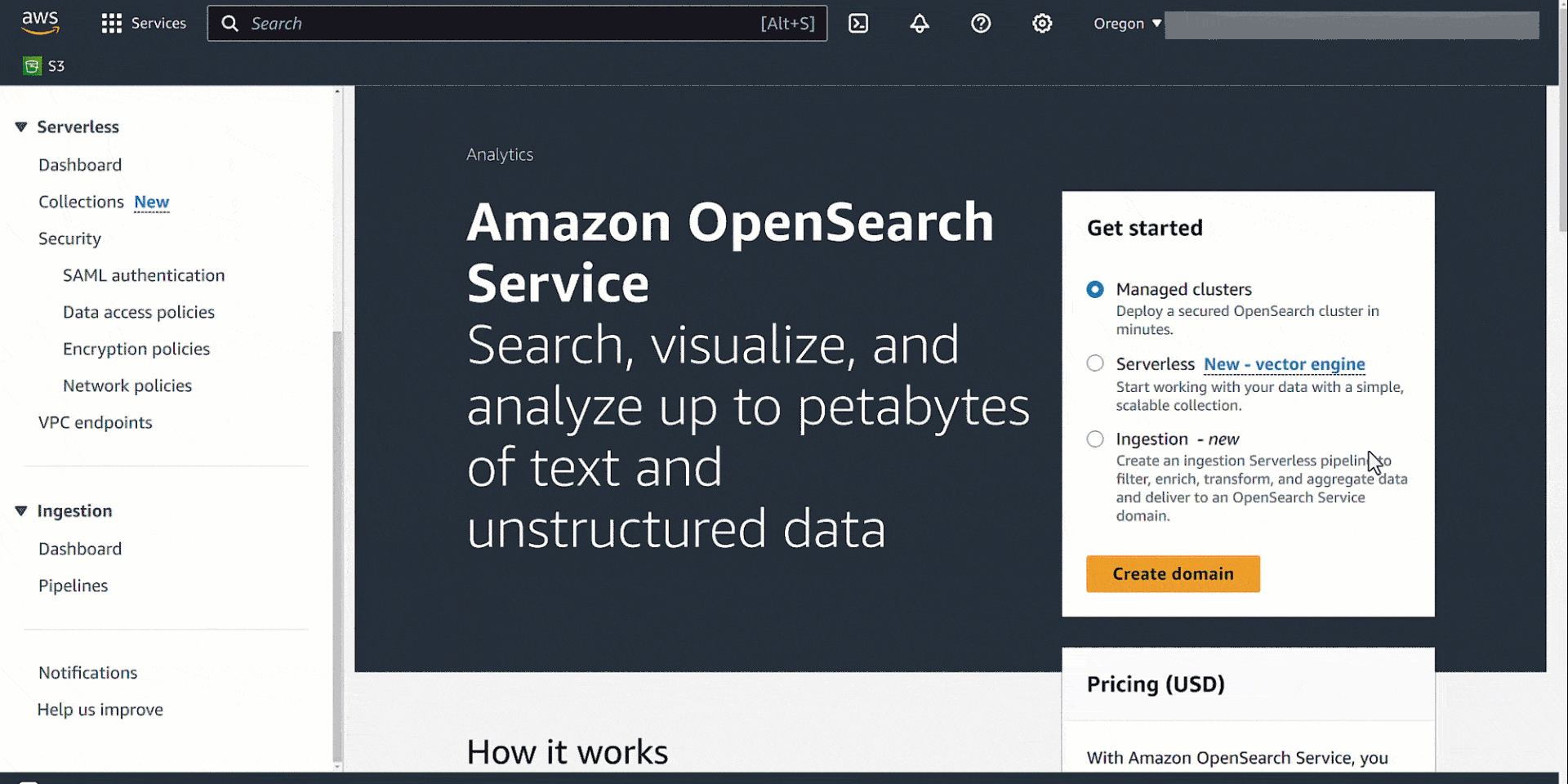This screenshot has height=784, width=1568.
Task: Collapse the Serverless sidebar section
Action: (x=21, y=127)
